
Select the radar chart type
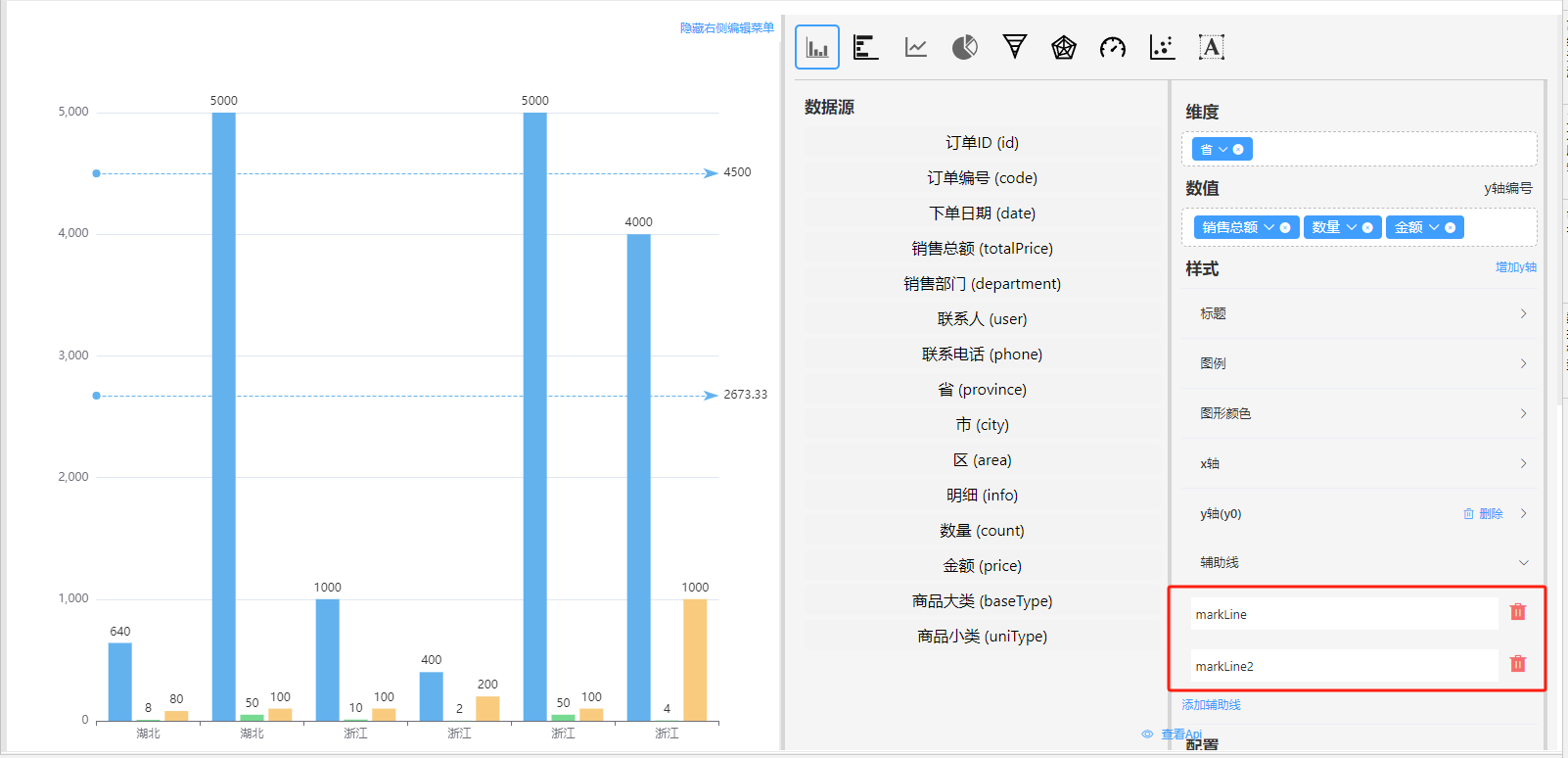1064,47
